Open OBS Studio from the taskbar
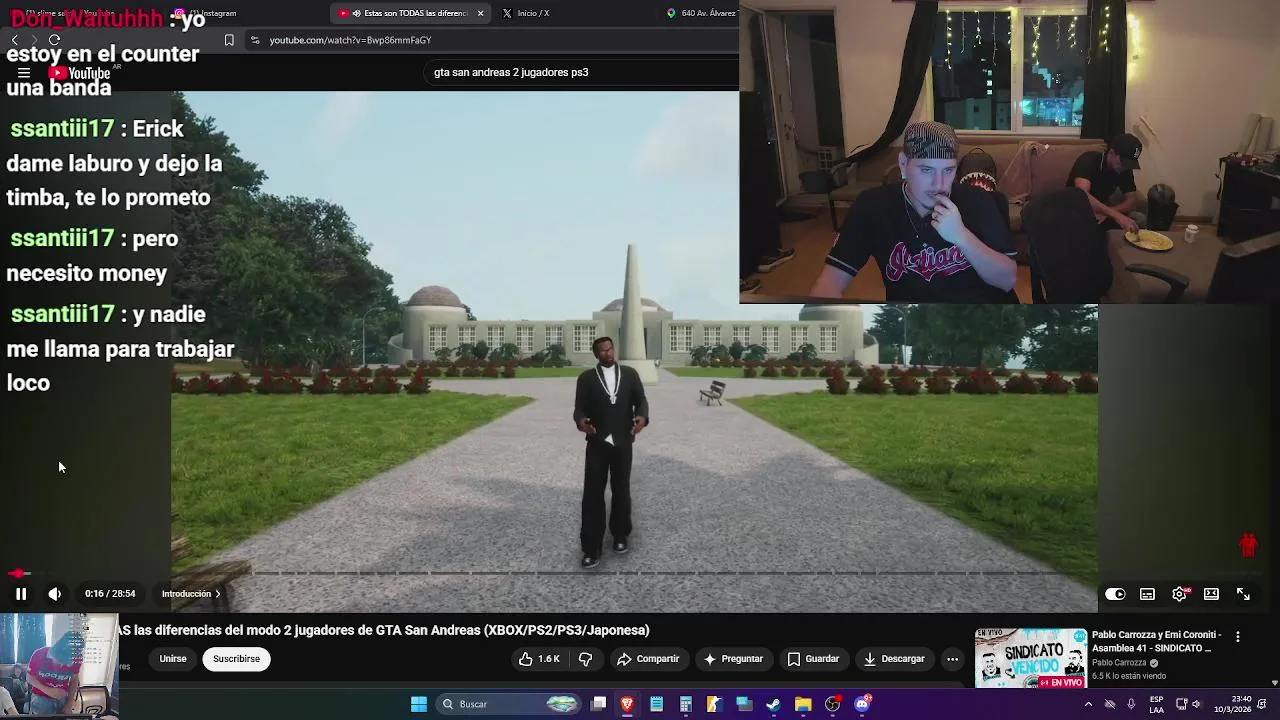Screen dimensions: 1280x720 pos(832,704)
